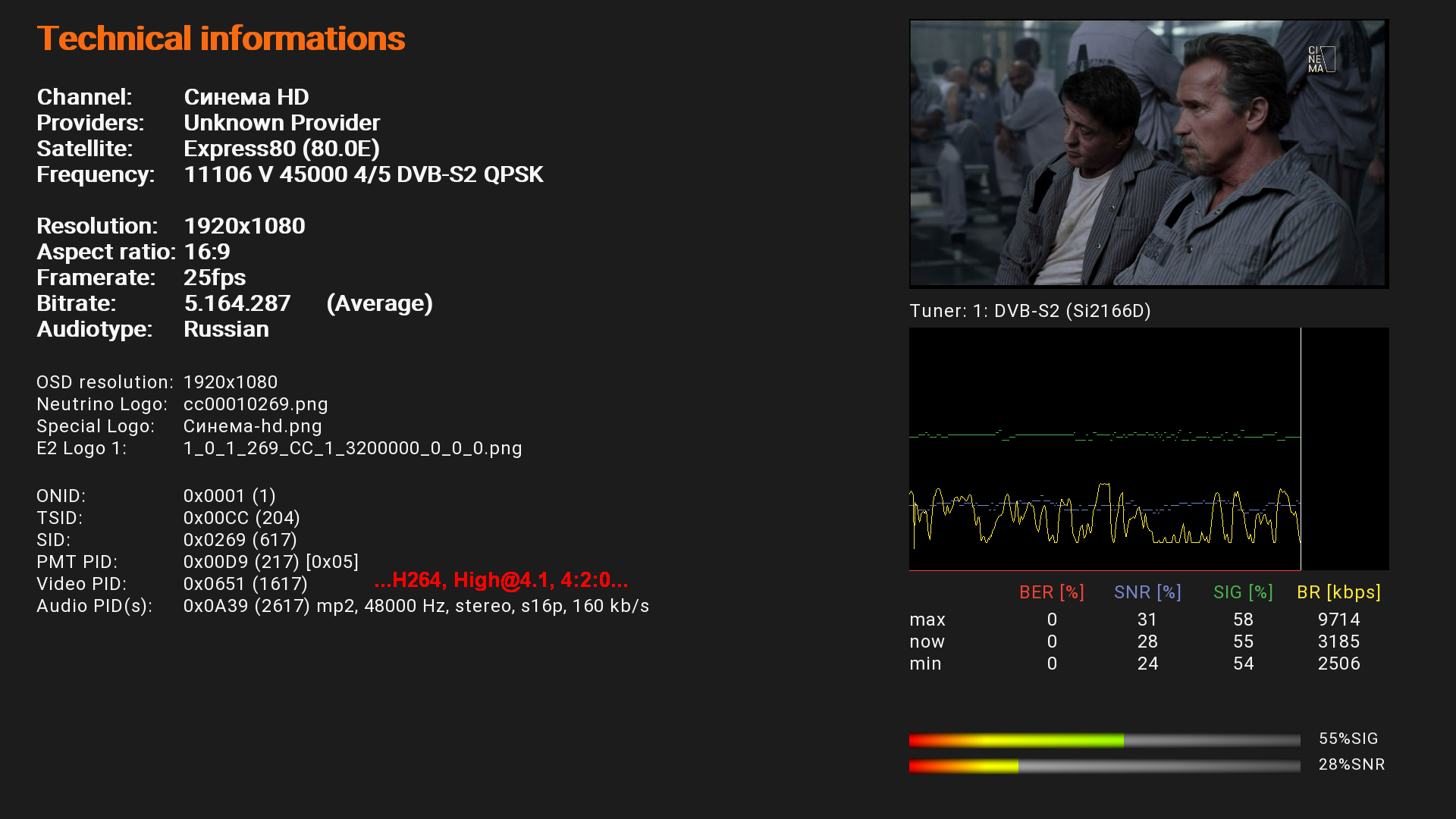This screenshot has width=1456, height=819.
Task: Click the SNR quality progress bar
Action: tap(1104, 766)
